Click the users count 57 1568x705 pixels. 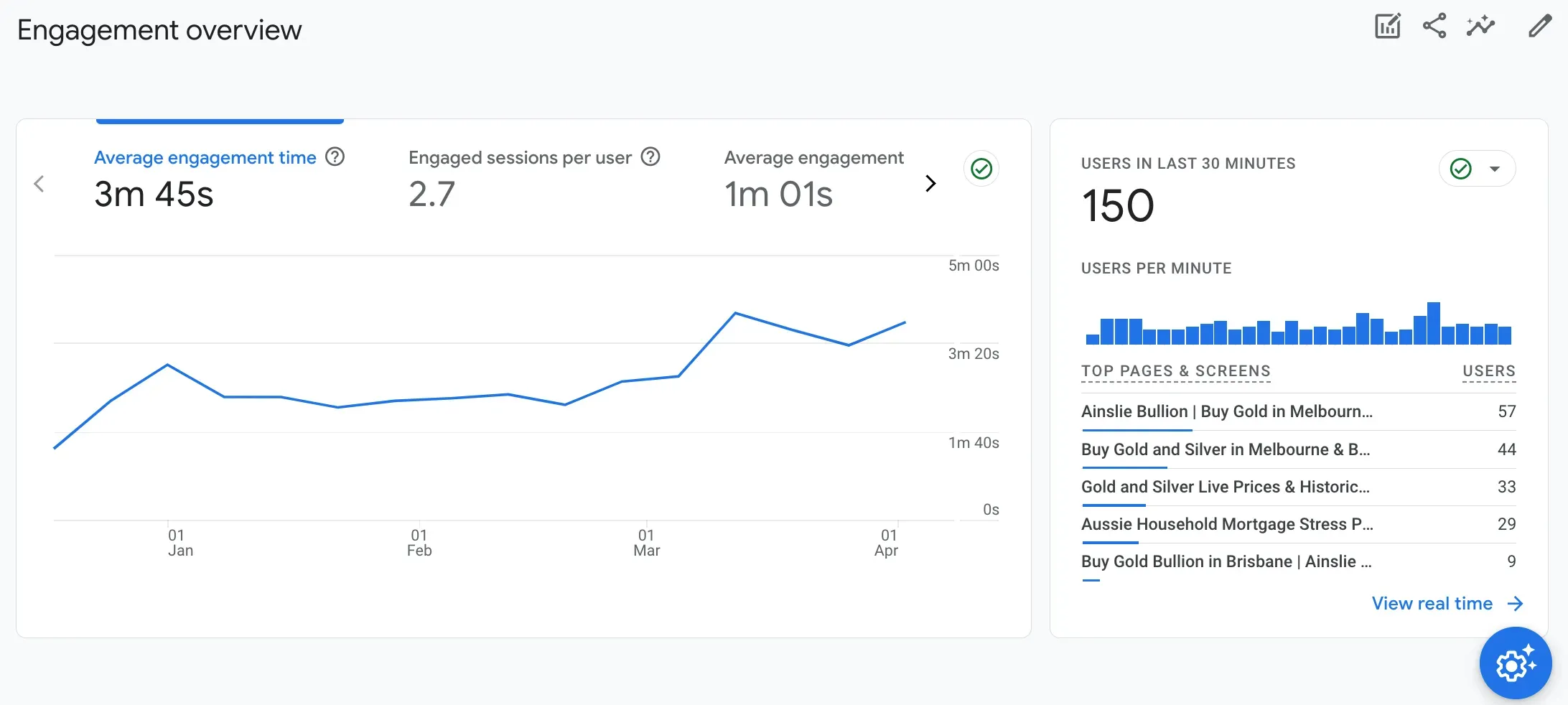click(1507, 411)
